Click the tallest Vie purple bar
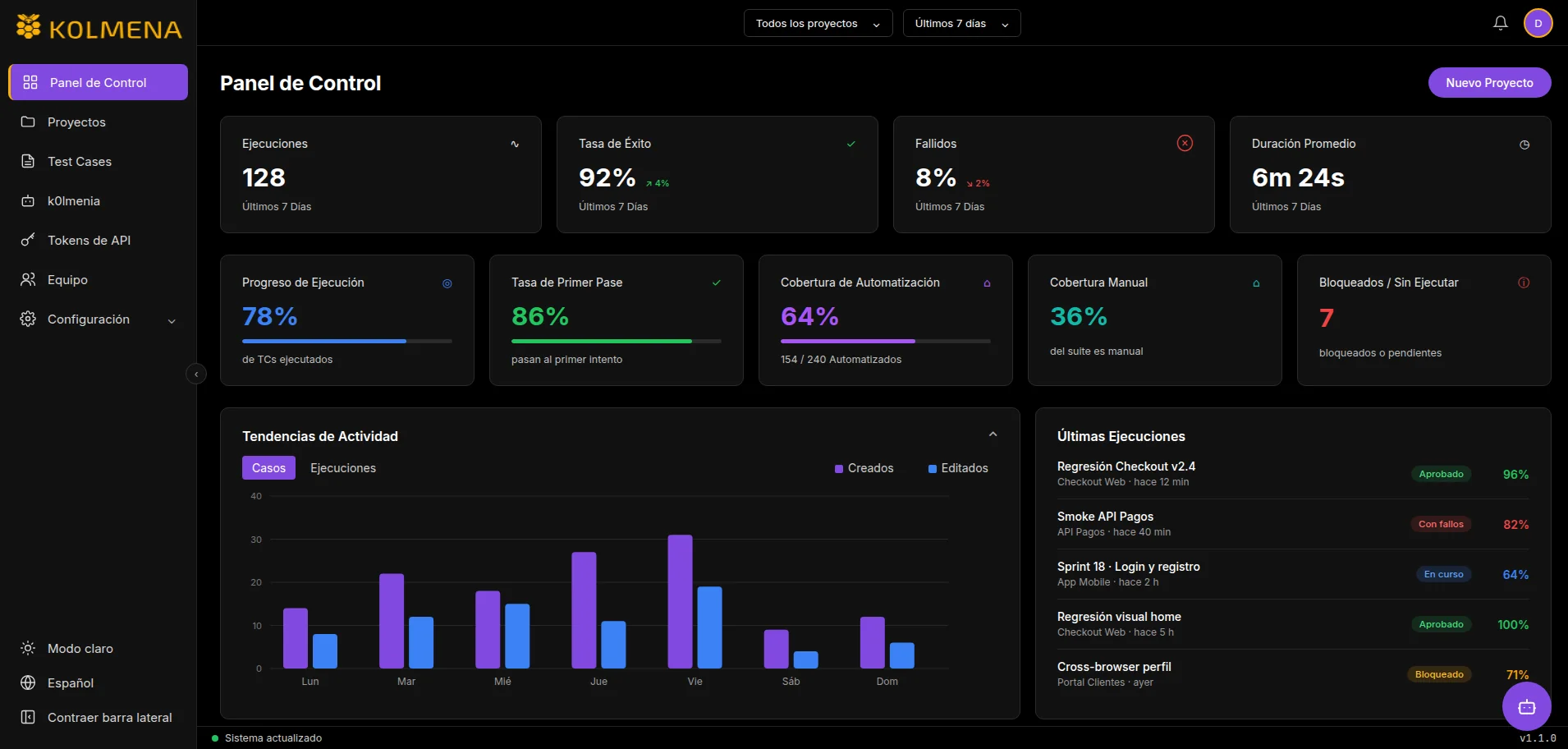1568x749 pixels. (x=680, y=601)
